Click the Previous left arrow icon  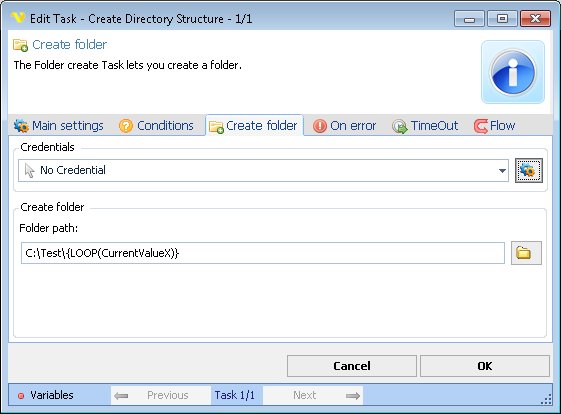121,395
